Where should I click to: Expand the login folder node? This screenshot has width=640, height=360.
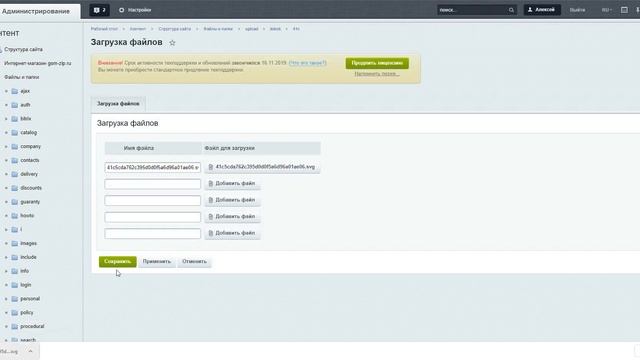tap(6, 285)
